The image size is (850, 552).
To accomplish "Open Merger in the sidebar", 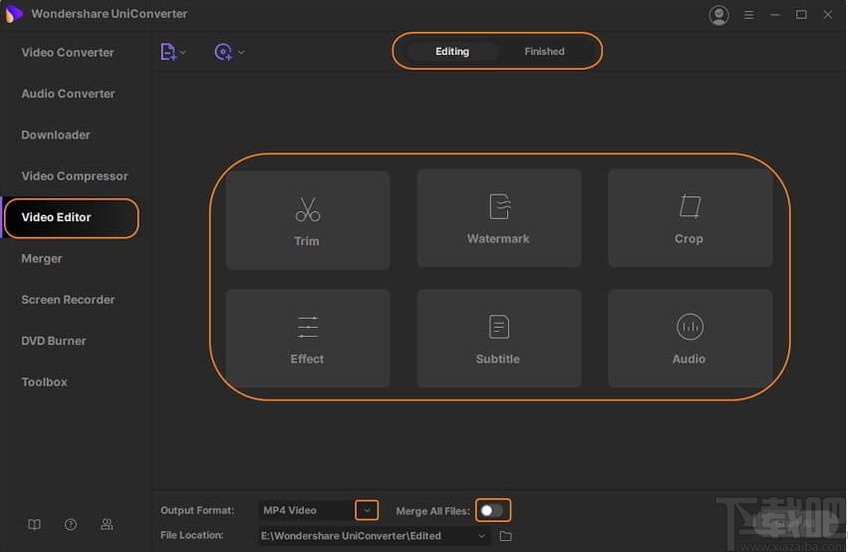I will 42,259.
